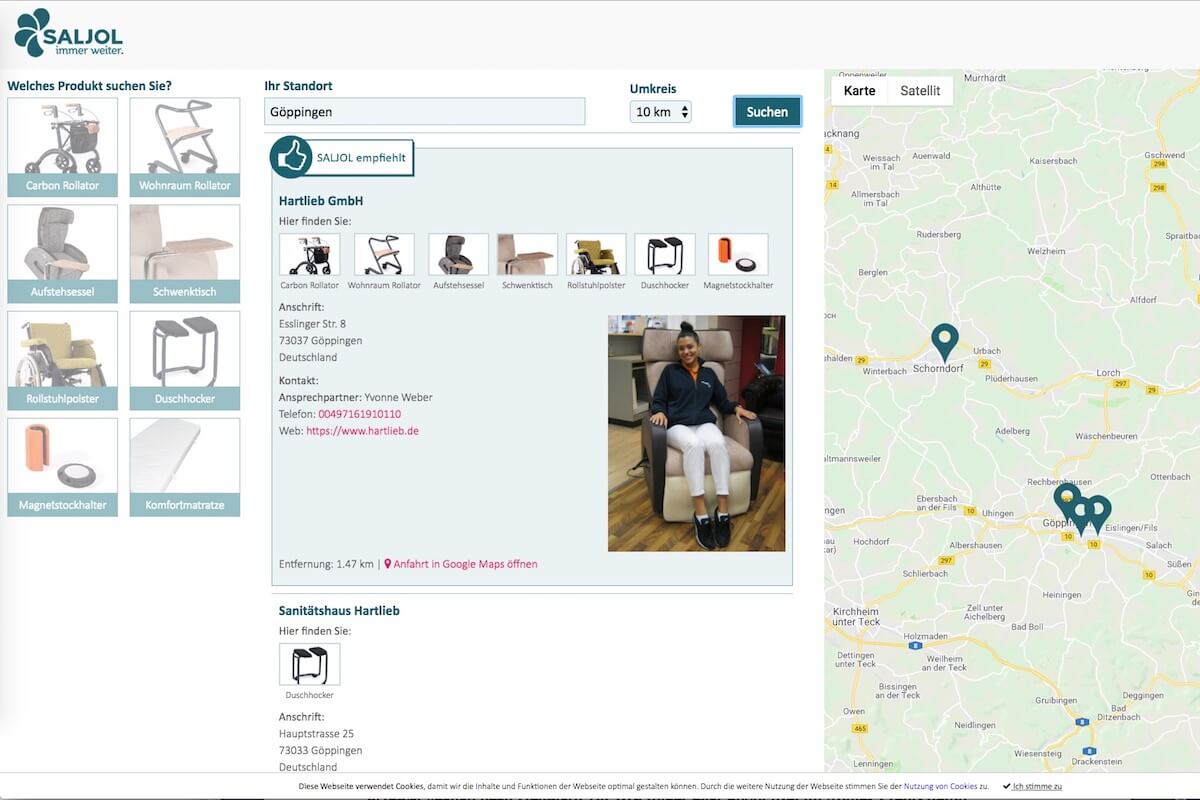Select Magnetstockhalter product filter tile
Image resolution: width=1200 pixels, height=800 pixels.
pos(63,467)
